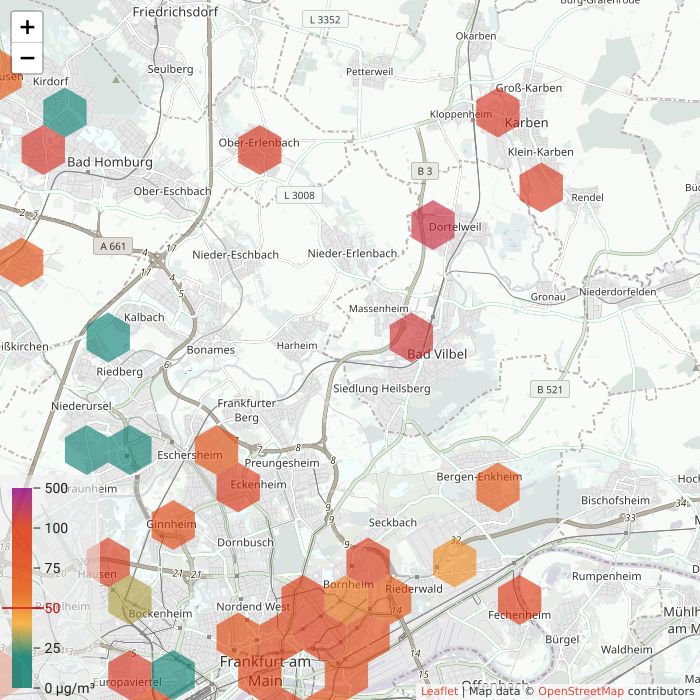The height and width of the screenshot is (700, 700).
Task: Click the 'Frankfurt am Main' city label
Action: pyautogui.click(x=265, y=671)
